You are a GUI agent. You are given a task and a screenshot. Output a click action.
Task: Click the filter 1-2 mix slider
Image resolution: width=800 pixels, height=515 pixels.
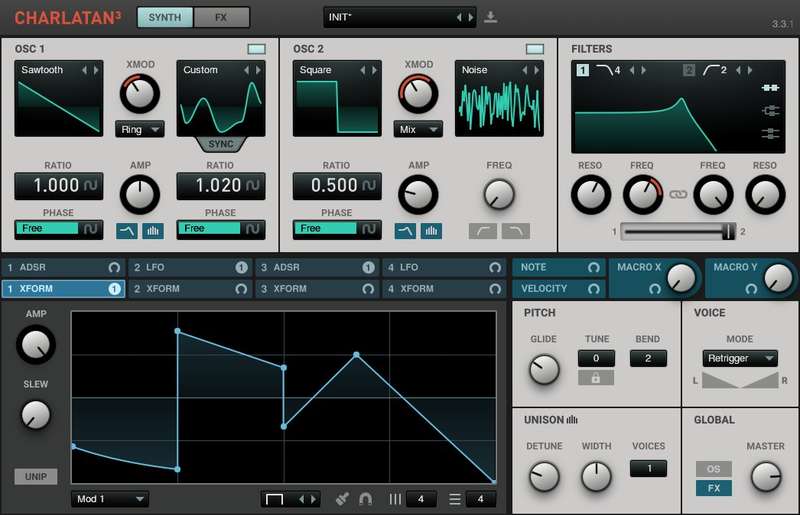pyautogui.click(x=677, y=231)
